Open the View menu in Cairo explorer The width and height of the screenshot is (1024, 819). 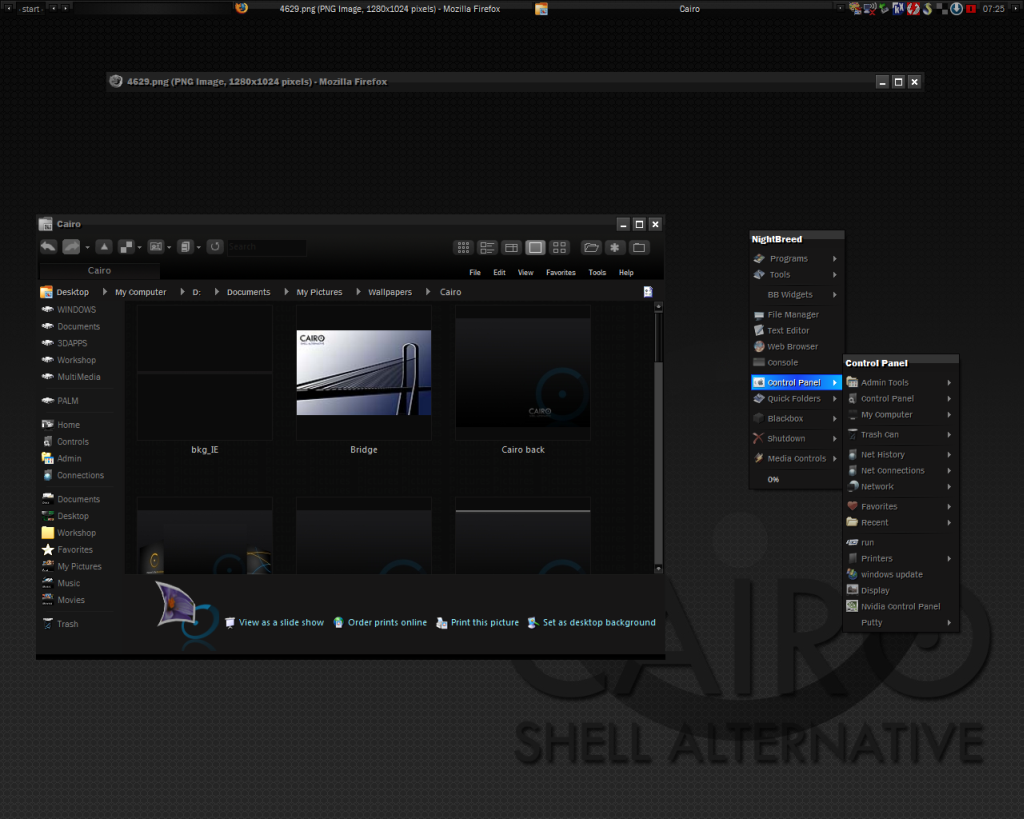coord(525,272)
